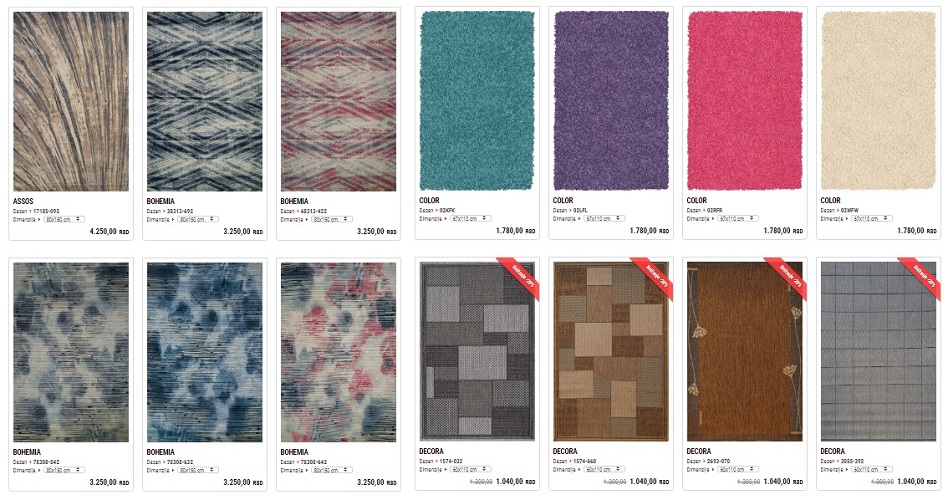Expand the ASSOS rug dimension dropdown
The image size is (948, 500).
pos(64,219)
